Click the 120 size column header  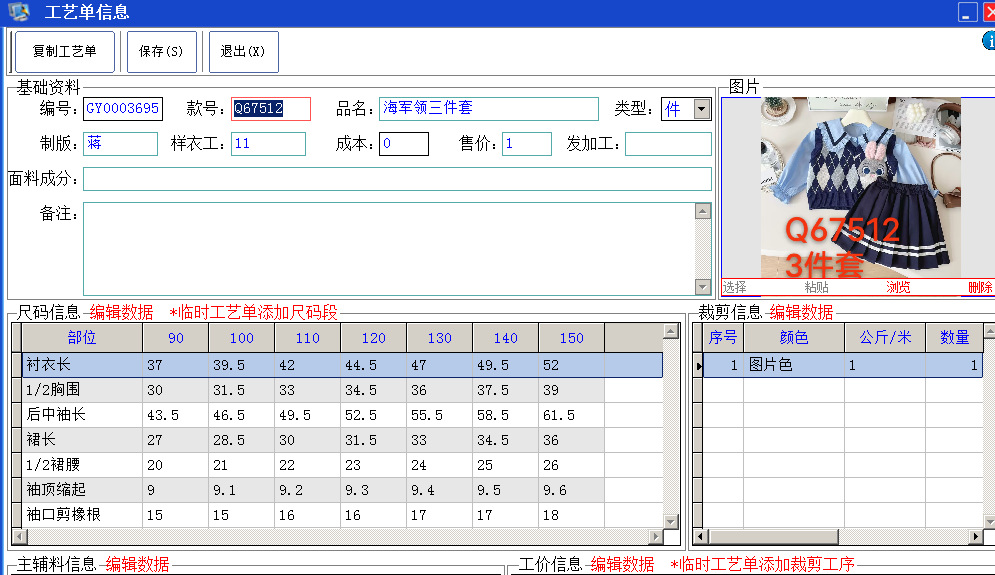(374, 338)
